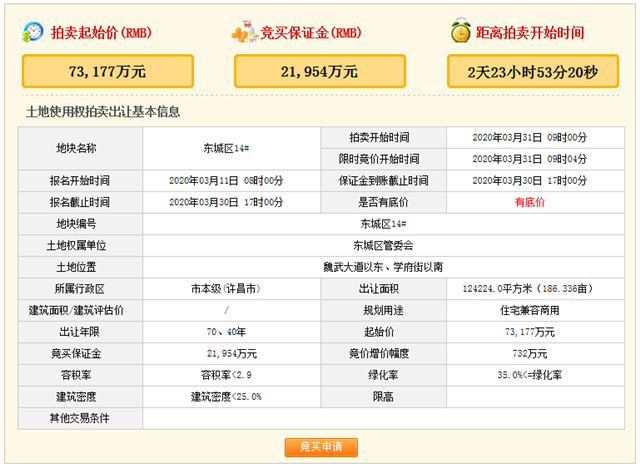The height and width of the screenshot is (467, 640).
Task: Click the 地块编号 label cell
Action: click(80, 224)
